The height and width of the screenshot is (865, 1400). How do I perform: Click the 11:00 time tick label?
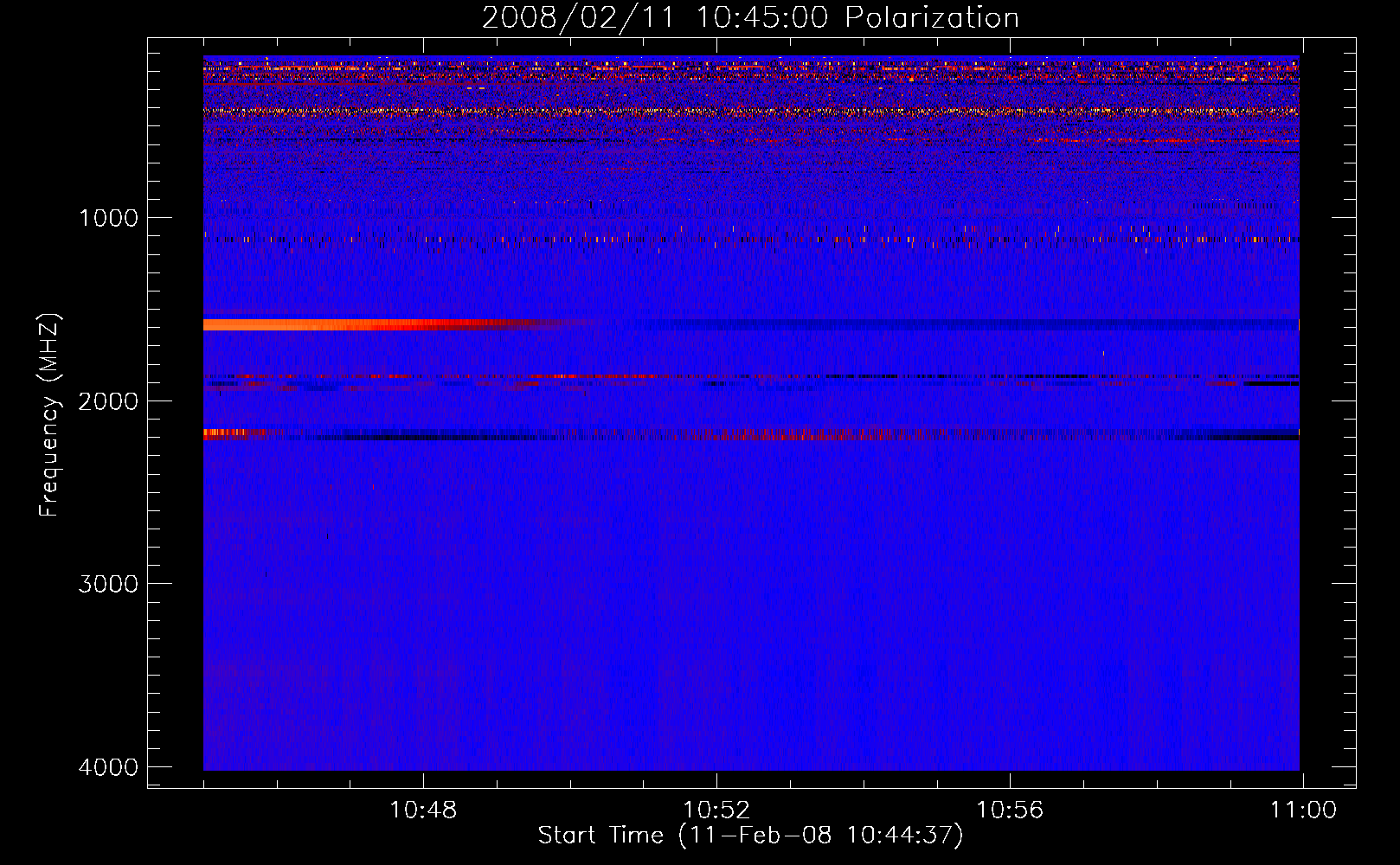(1303, 811)
